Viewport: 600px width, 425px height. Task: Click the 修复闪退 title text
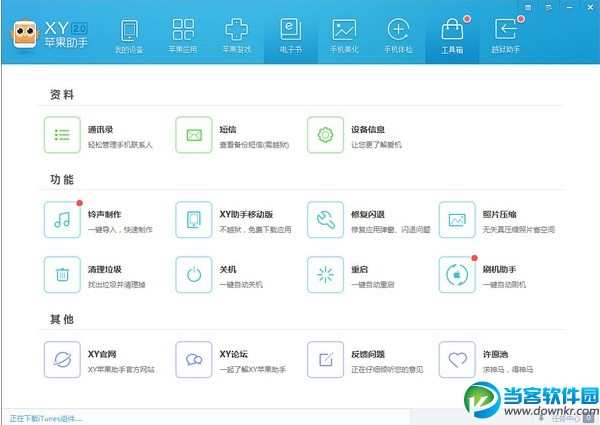(x=368, y=215)
